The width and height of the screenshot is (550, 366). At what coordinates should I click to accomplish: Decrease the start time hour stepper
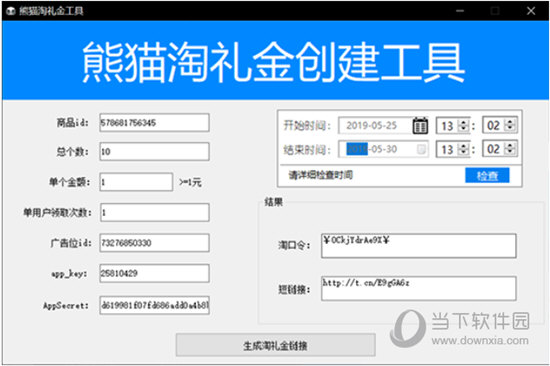click(x=464, y=129)
